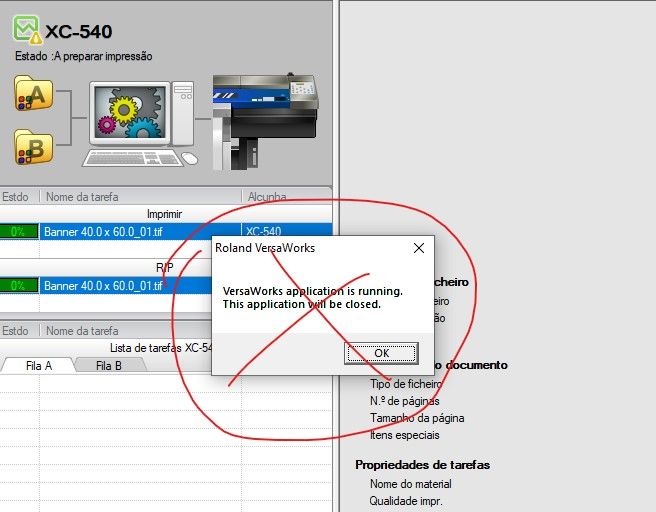
Task: Click the RIP section heading
Action: [x=164, y=268]
